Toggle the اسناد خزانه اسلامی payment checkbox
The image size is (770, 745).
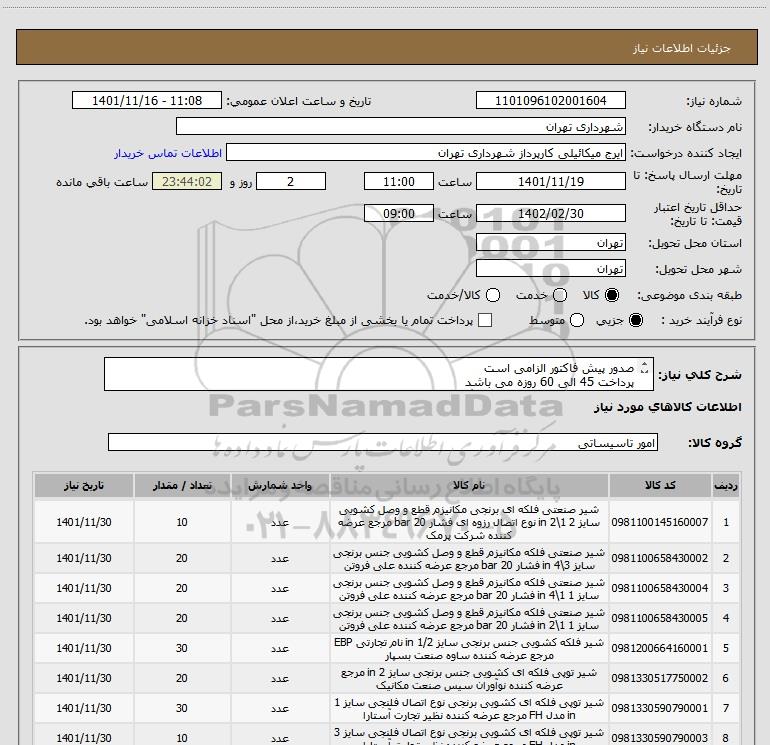tap(485, 320)
